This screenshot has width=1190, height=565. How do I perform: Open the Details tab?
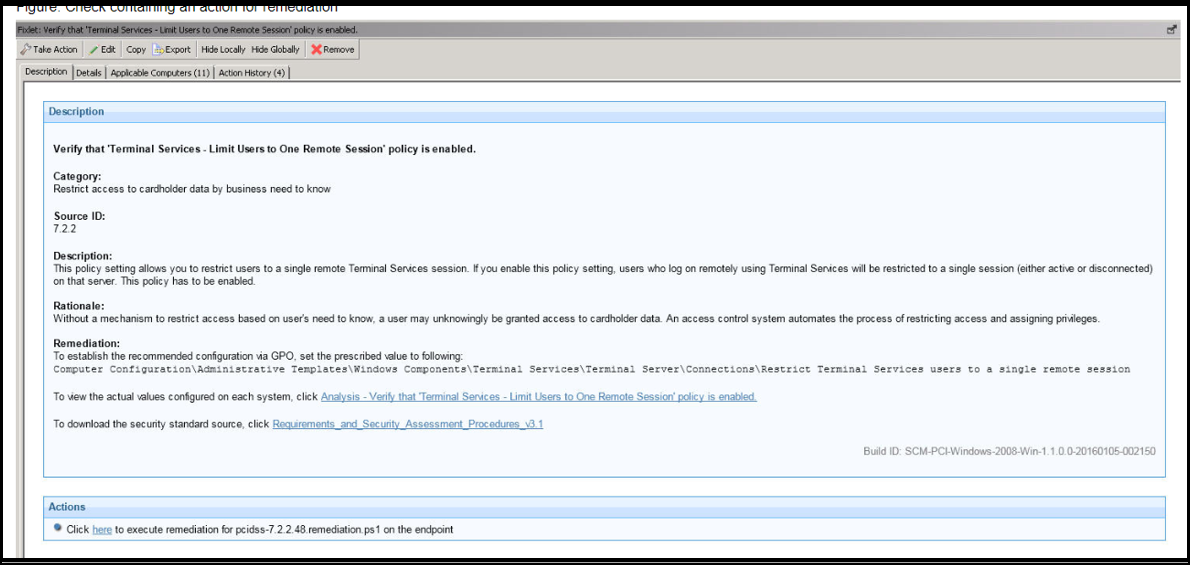coord(89,73)
